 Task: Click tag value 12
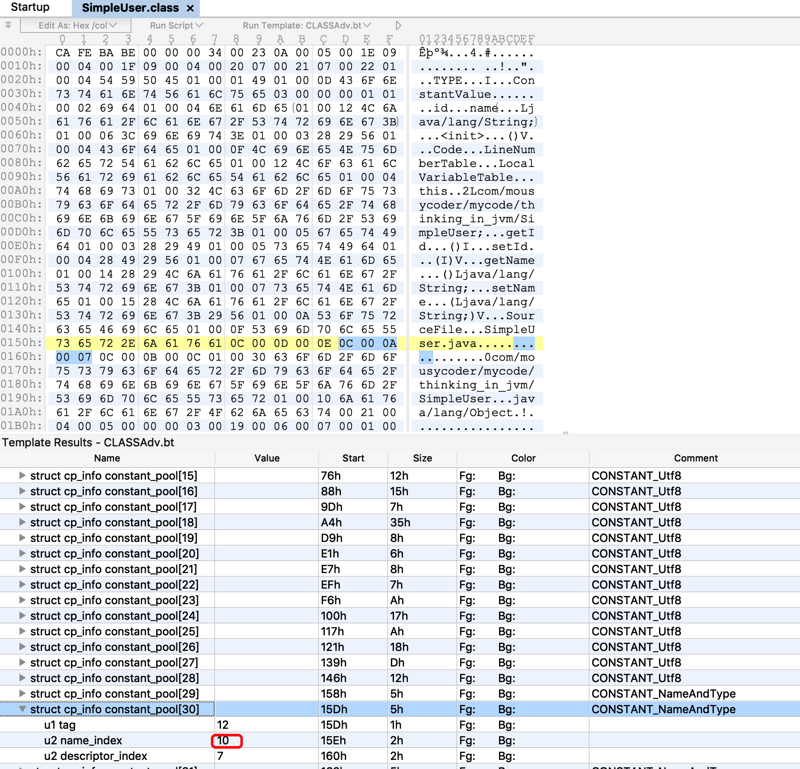(223, 725)
